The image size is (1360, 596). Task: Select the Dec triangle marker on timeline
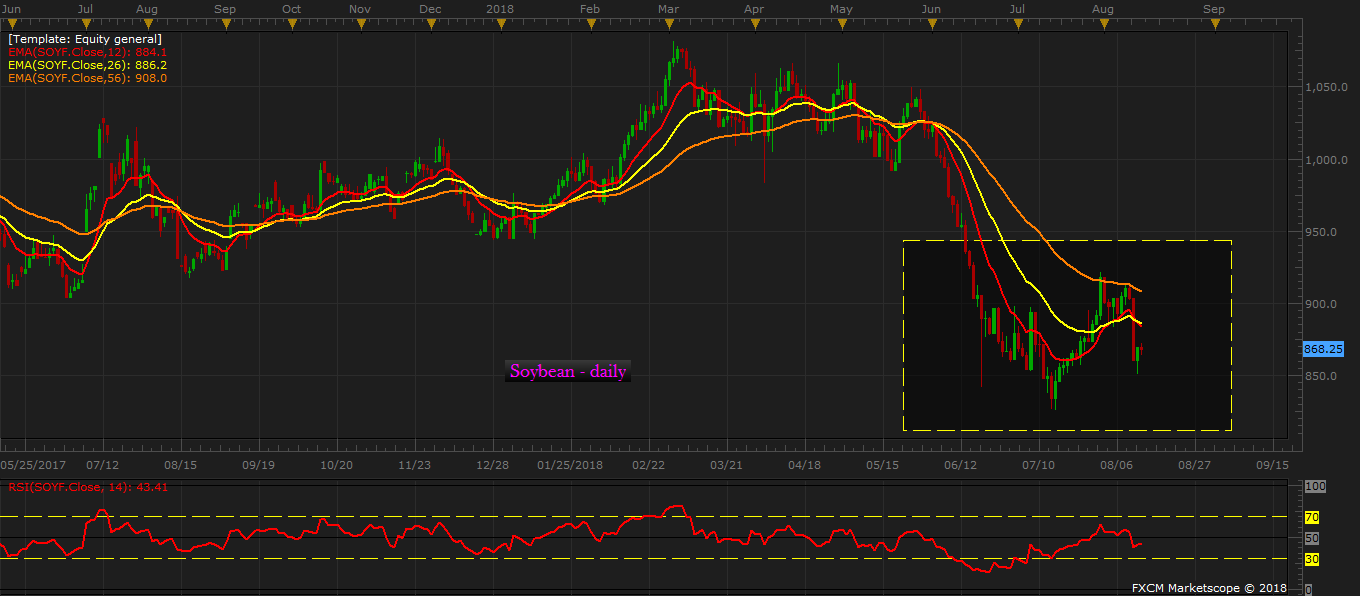431,21
